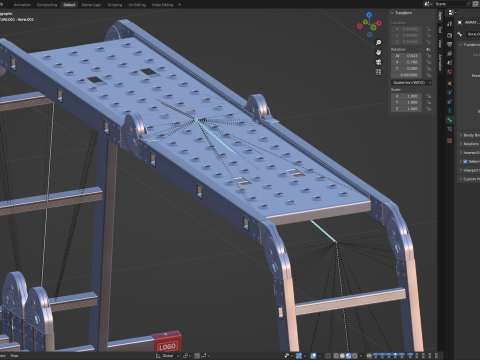This screenshot has height=360, width=480.
Task: Open the View Layer properties tab icon
Action: [x=449, y=53]
